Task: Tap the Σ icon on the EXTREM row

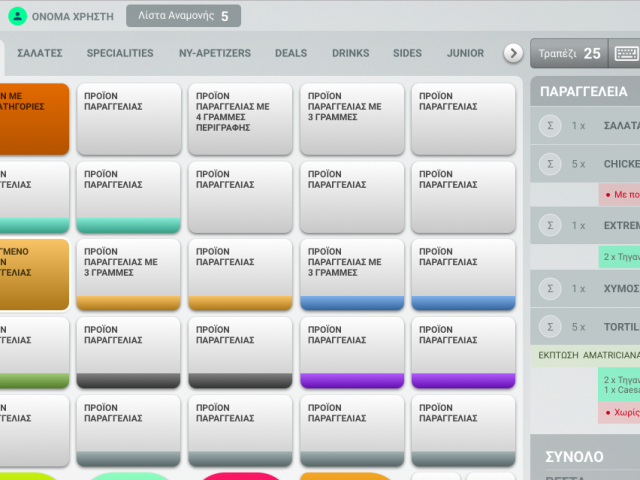Action: pos(550,225)
